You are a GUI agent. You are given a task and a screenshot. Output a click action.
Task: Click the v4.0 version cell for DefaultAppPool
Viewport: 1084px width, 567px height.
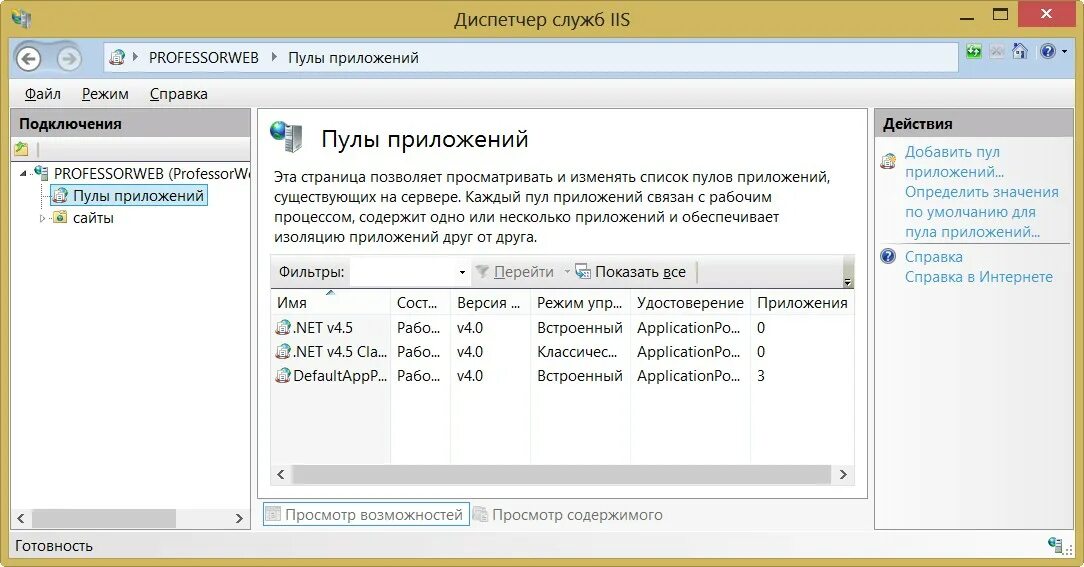tap(470, 376)
